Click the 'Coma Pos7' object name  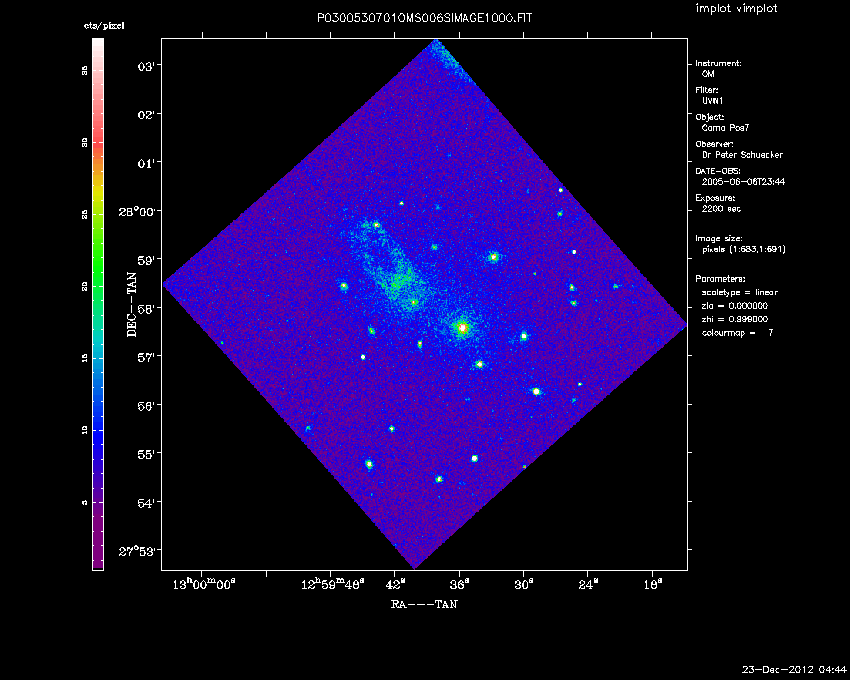tap(725, 128)
